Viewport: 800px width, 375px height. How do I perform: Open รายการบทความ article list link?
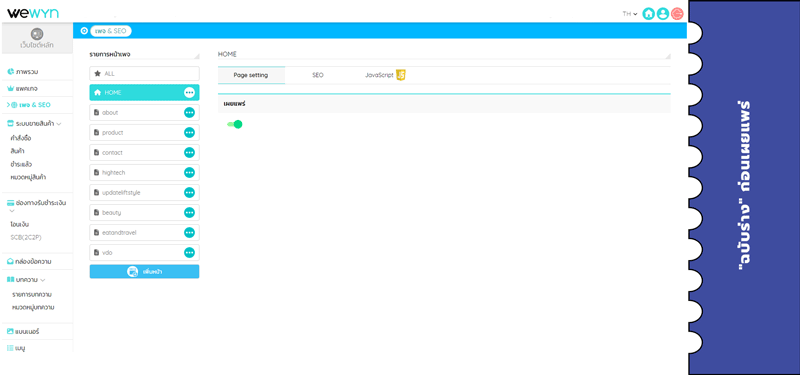[x=32, y=294]
